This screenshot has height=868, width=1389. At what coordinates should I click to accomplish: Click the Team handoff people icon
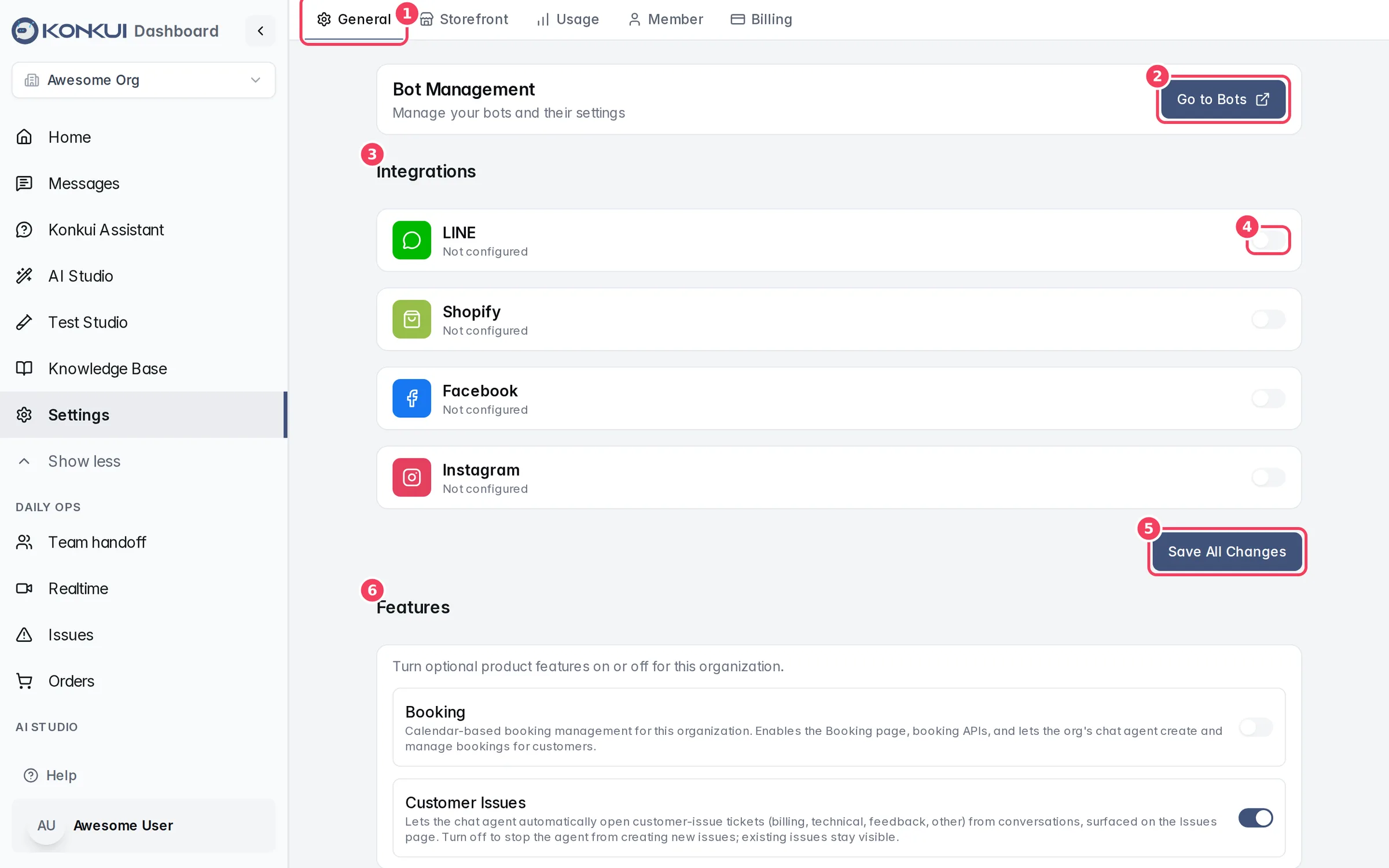coord(24,542)
